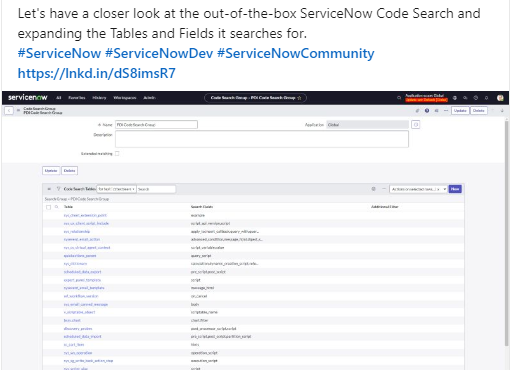Click the #ServiceNow hashtag
Image resolution: width=518 pixels, height=370 pixels.
59,53
